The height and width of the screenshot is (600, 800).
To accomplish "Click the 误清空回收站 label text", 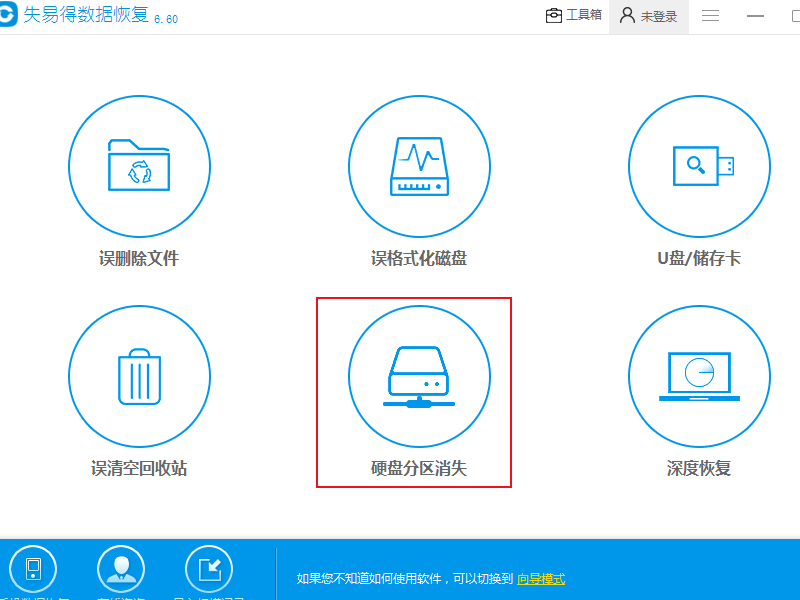I will point(139,468).
